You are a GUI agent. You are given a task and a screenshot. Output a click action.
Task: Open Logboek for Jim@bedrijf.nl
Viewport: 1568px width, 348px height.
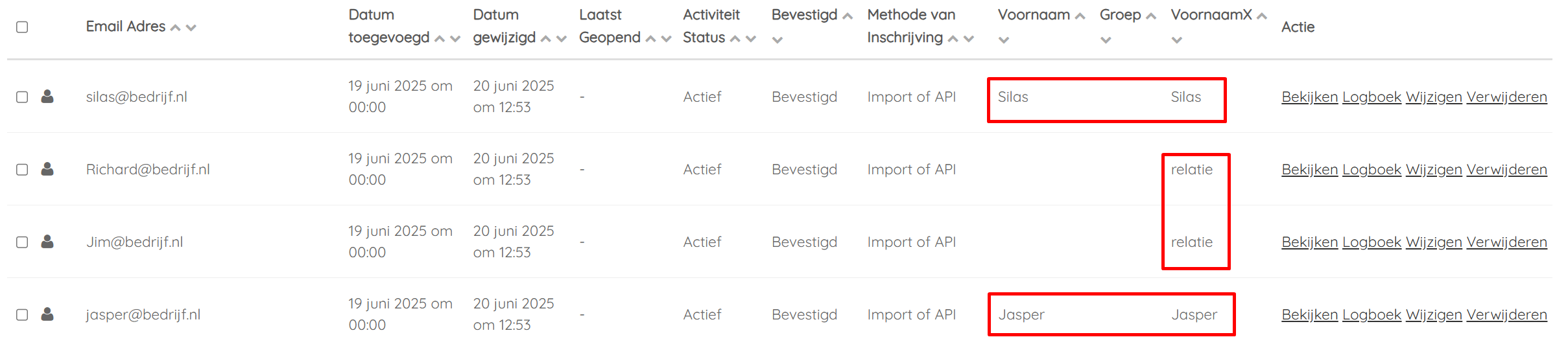[x=1372, y=242]
